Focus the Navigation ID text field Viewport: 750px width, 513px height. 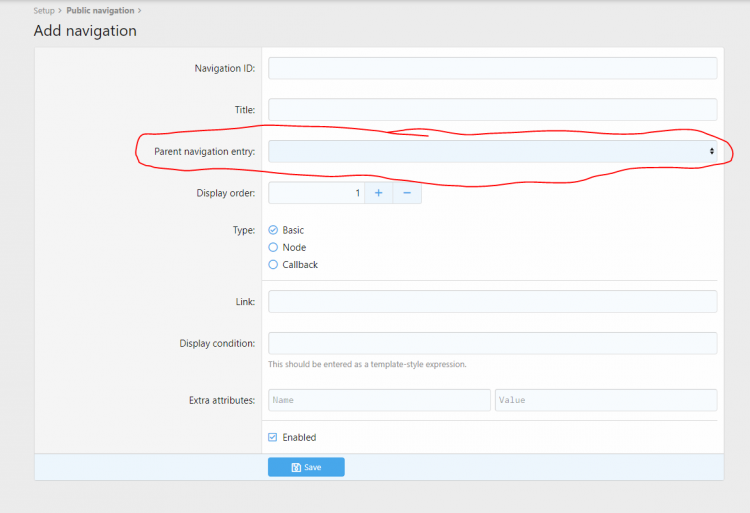[x=492, y=68]
